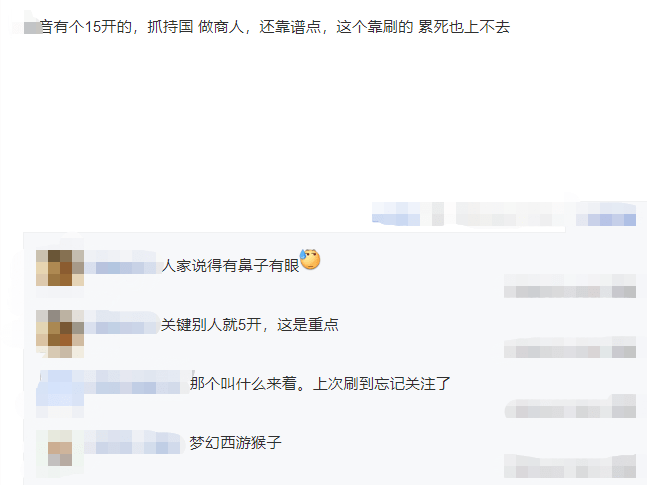647x485 pixels.
Task: Click blurred time/reply info under 忘记关注了 comment
Action: [570, 406]
